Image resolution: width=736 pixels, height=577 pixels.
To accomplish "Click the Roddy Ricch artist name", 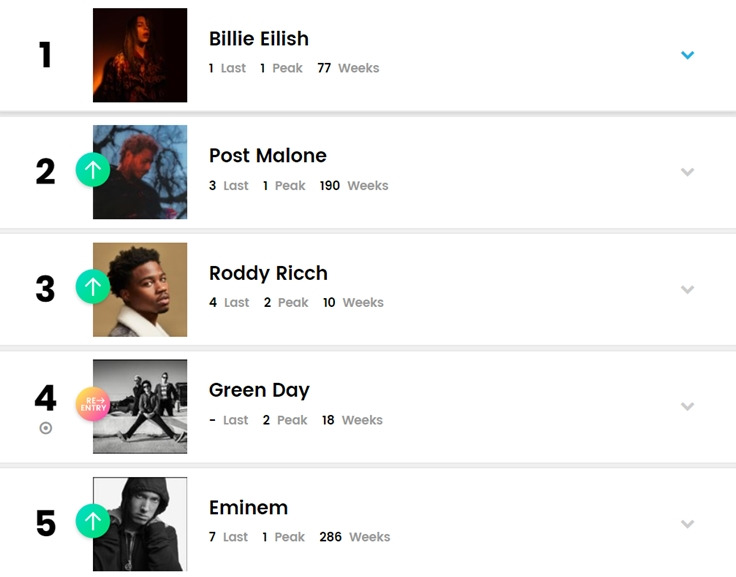I will pyautogui.click(x=268, y=273).
